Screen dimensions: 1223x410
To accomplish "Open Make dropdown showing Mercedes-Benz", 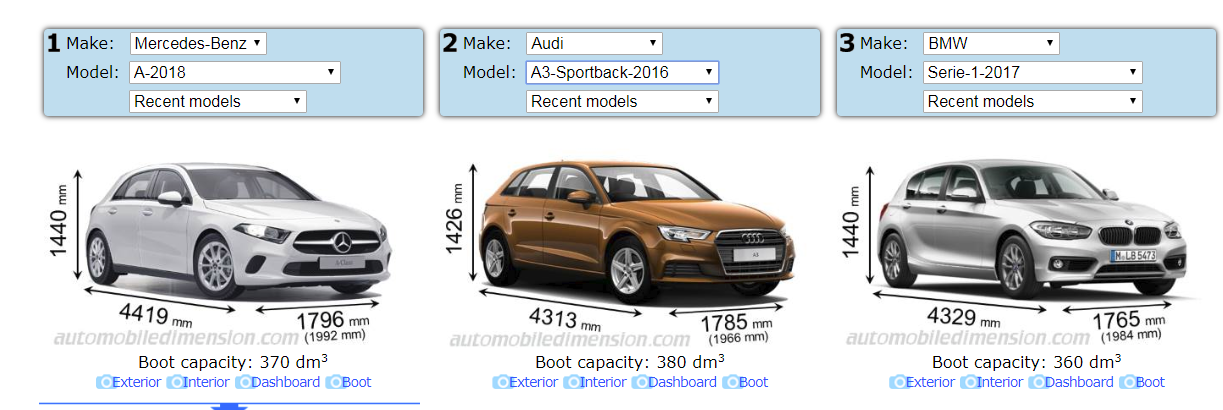I will [x=198, y=43].
